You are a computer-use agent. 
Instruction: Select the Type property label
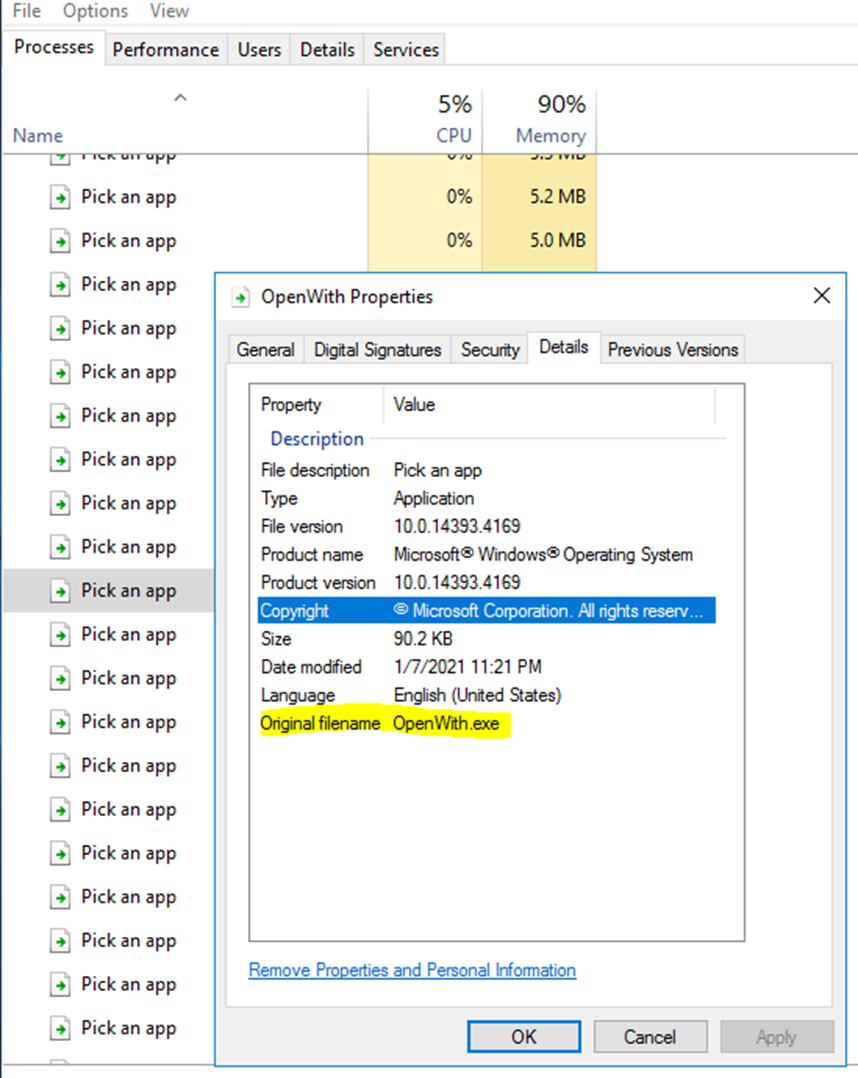278,498
